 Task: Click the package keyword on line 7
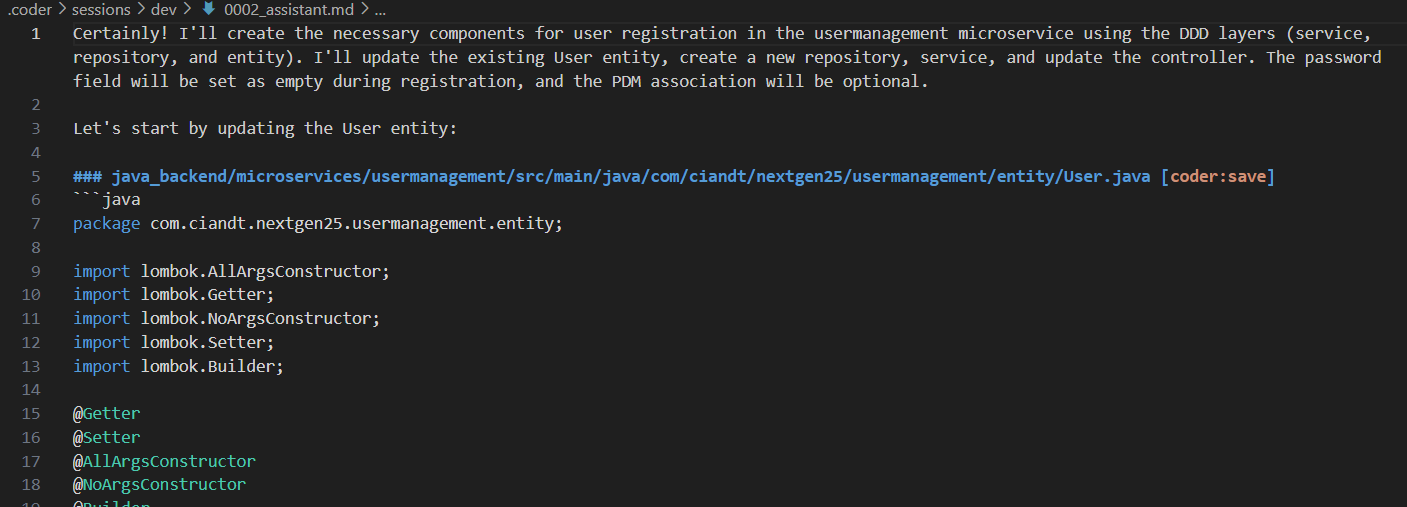pos(106,223)
